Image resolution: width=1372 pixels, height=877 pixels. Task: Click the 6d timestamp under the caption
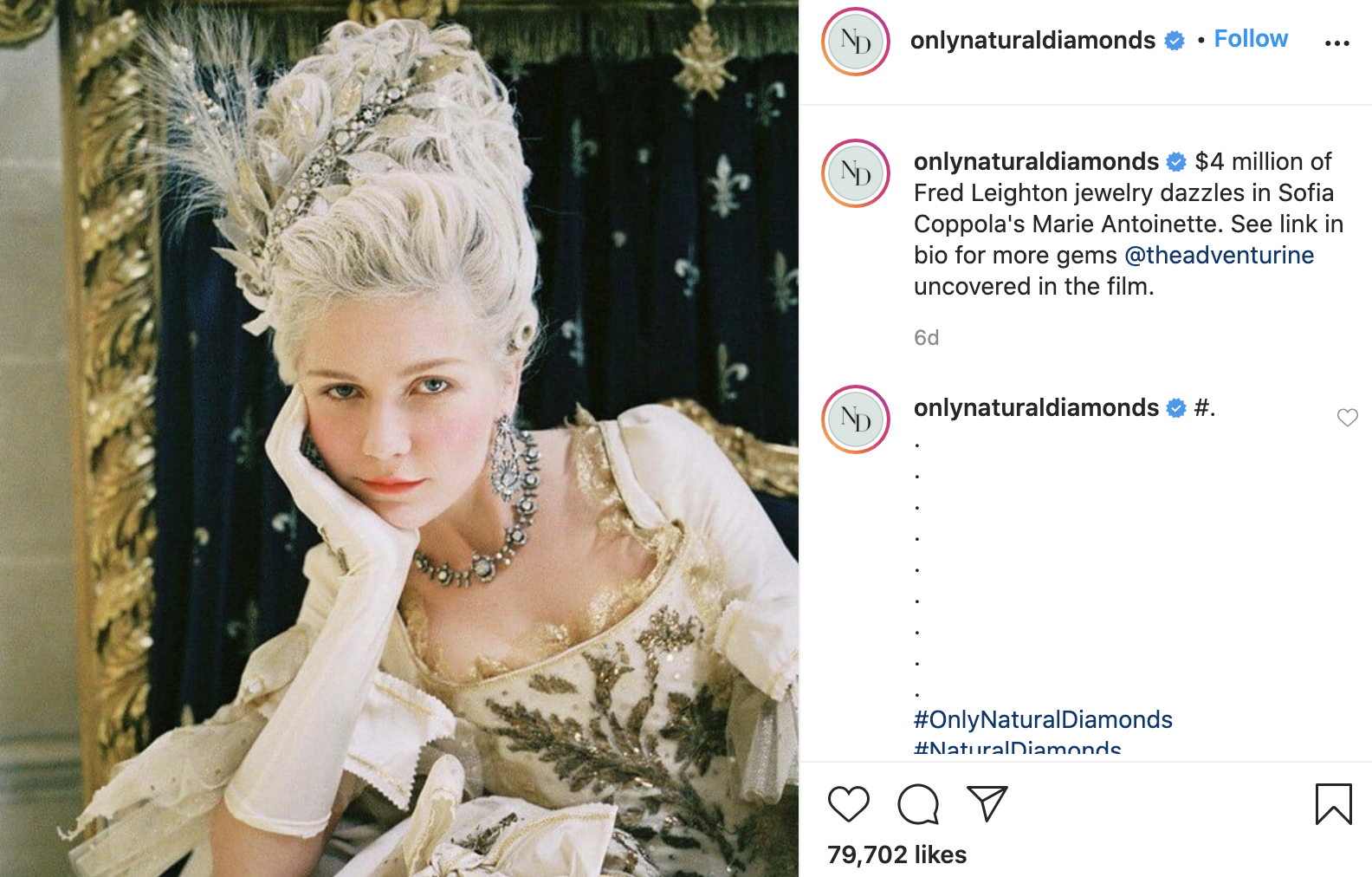[926, 337]
